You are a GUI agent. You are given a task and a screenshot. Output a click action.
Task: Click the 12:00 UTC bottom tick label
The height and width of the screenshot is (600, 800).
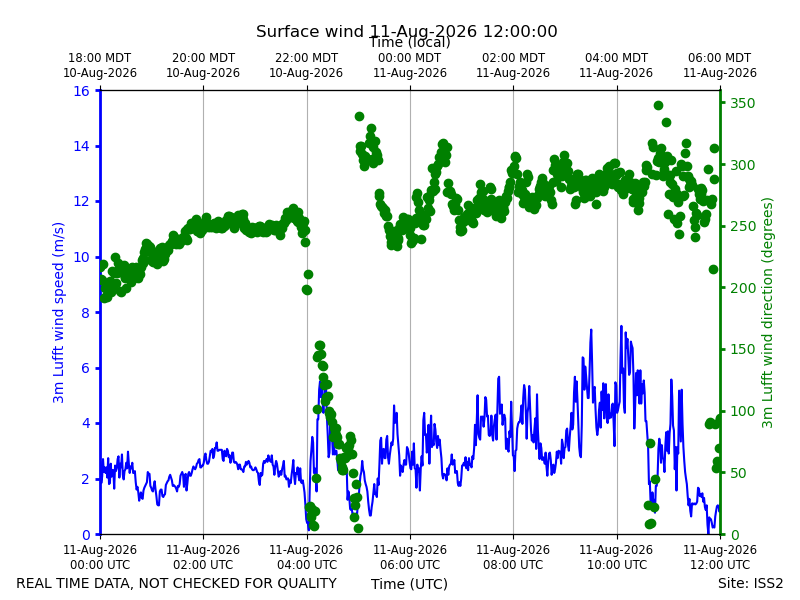click(720, 557)
